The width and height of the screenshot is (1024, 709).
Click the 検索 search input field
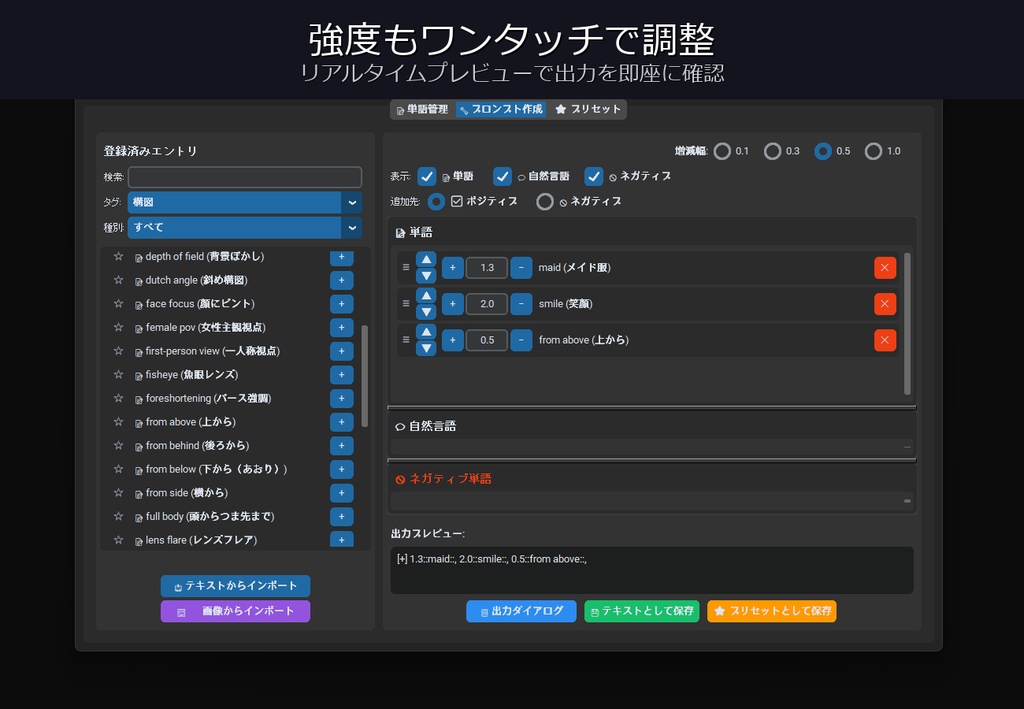245,176
